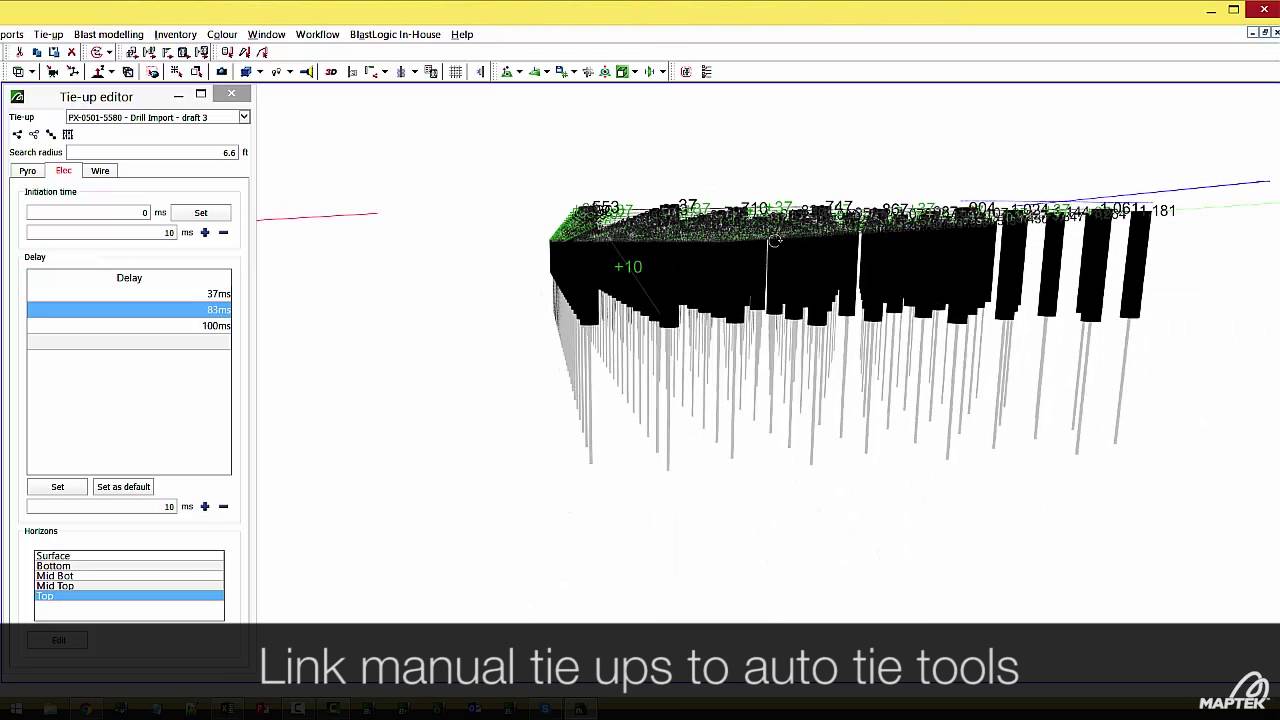Viewport: 1280px width, 720px height.
Task: Click the Delay column header
Action: pos(129,278)
